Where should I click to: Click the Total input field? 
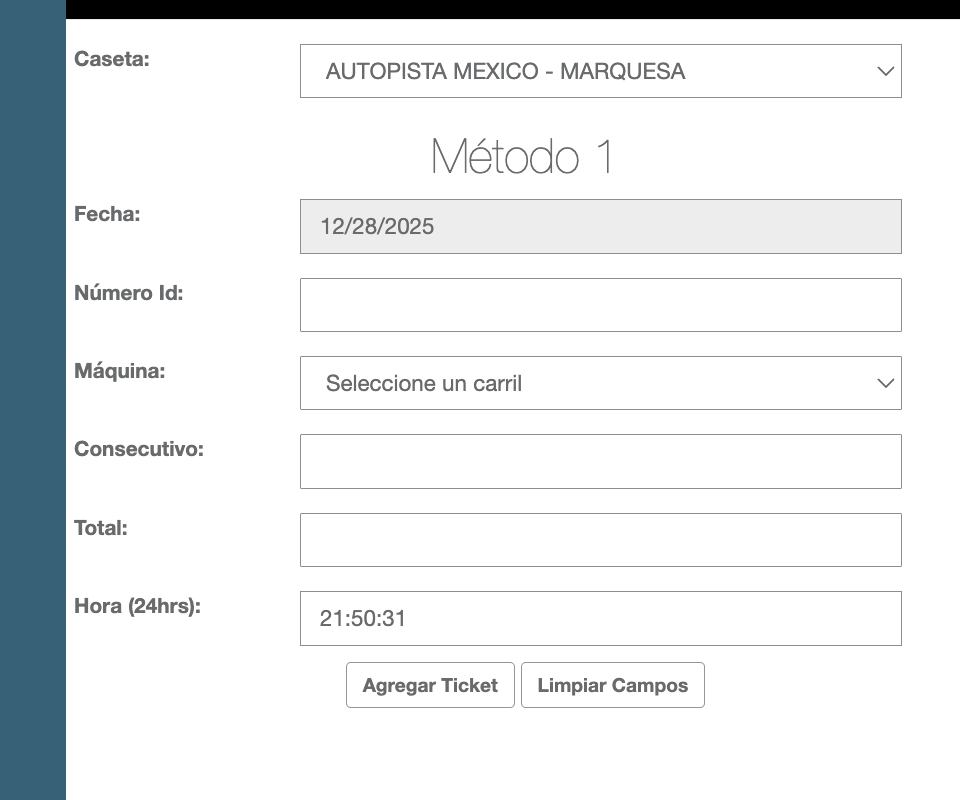[600, 539]
